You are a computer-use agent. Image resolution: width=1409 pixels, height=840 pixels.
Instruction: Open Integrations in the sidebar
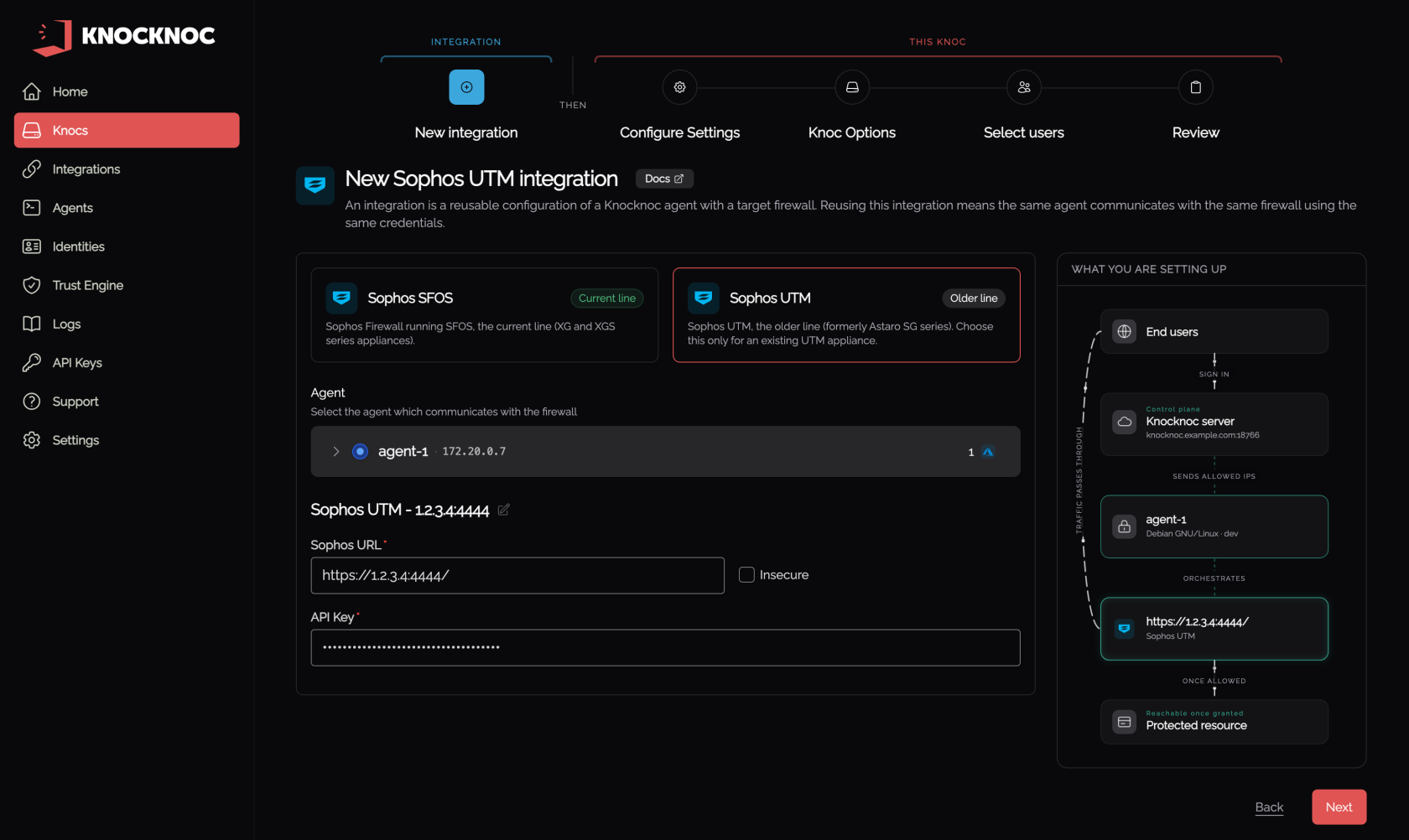click(x=127, y=169)
